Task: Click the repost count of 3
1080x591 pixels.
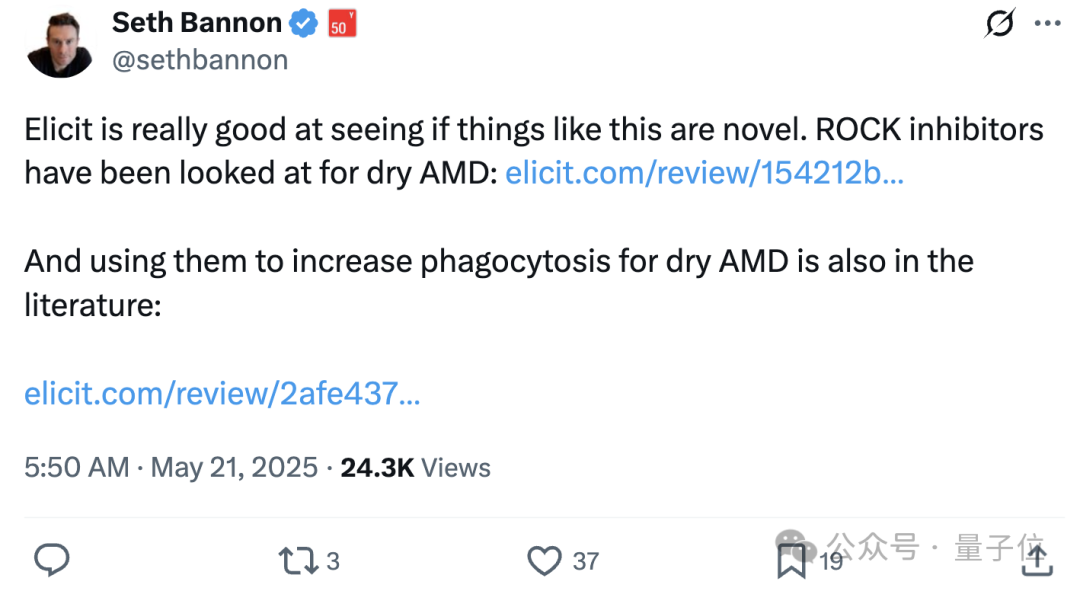Action: (333, 561)
